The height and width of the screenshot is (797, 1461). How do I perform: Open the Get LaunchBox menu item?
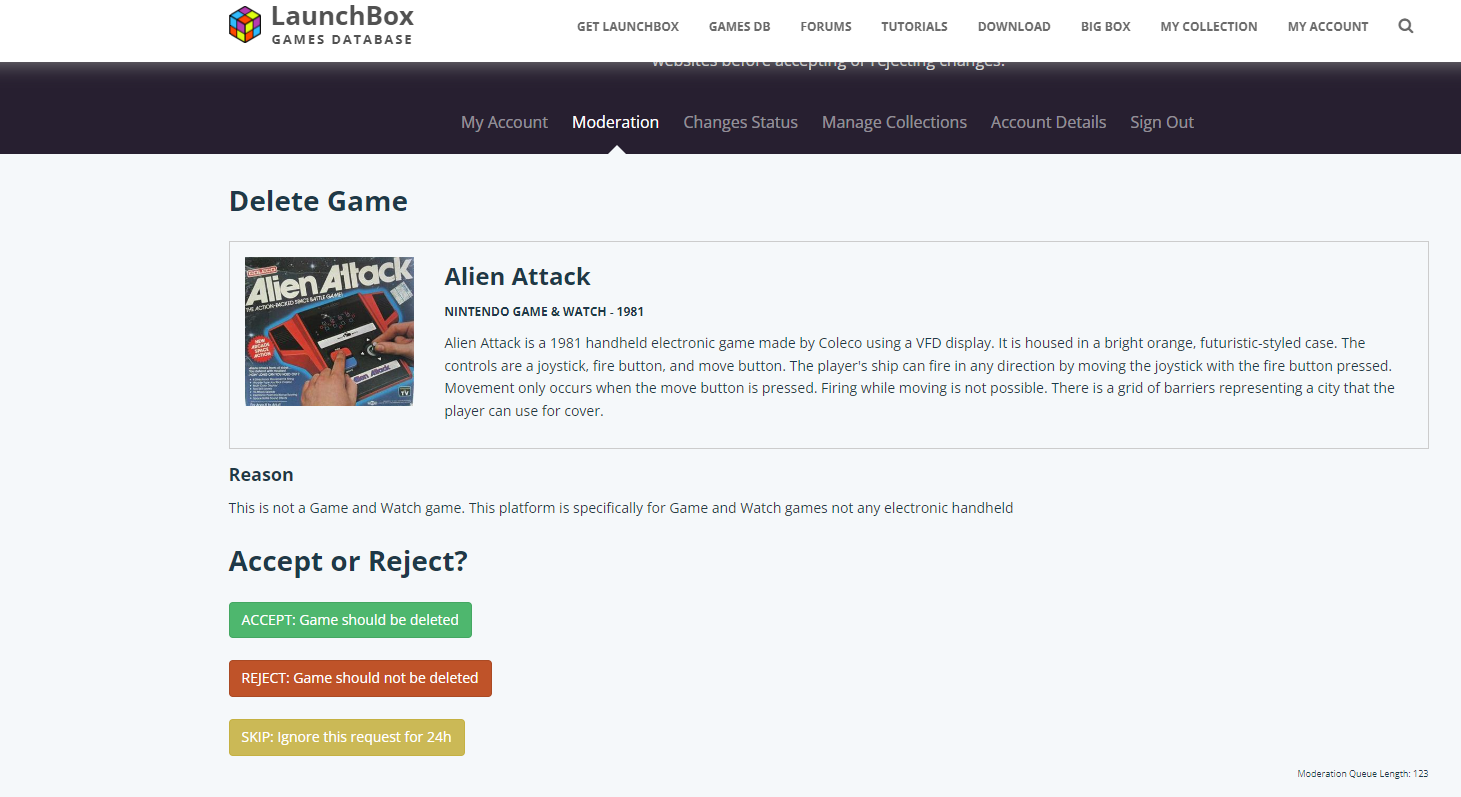click(628, 27)
